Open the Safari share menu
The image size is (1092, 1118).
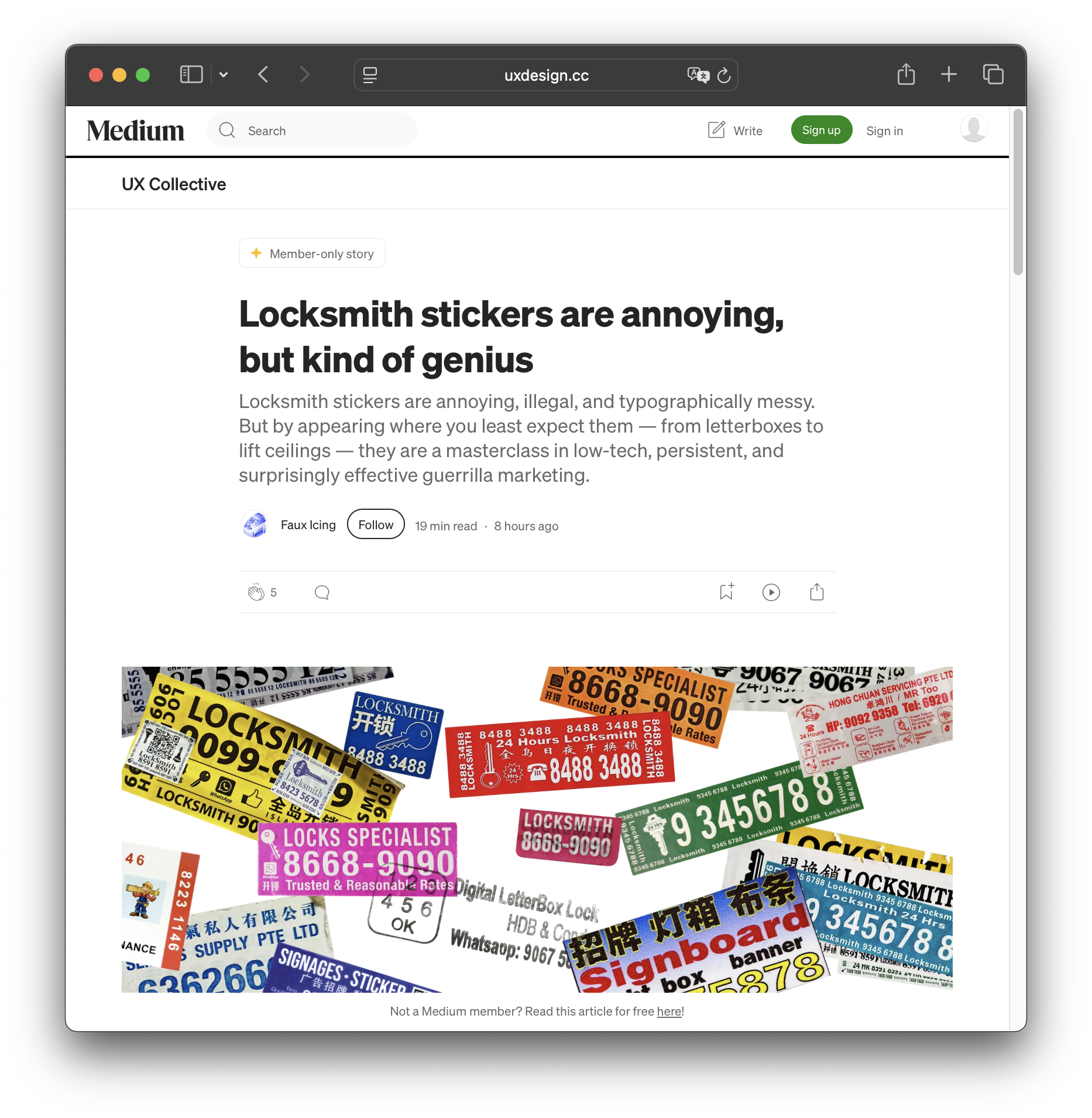[x=906, y=74]
